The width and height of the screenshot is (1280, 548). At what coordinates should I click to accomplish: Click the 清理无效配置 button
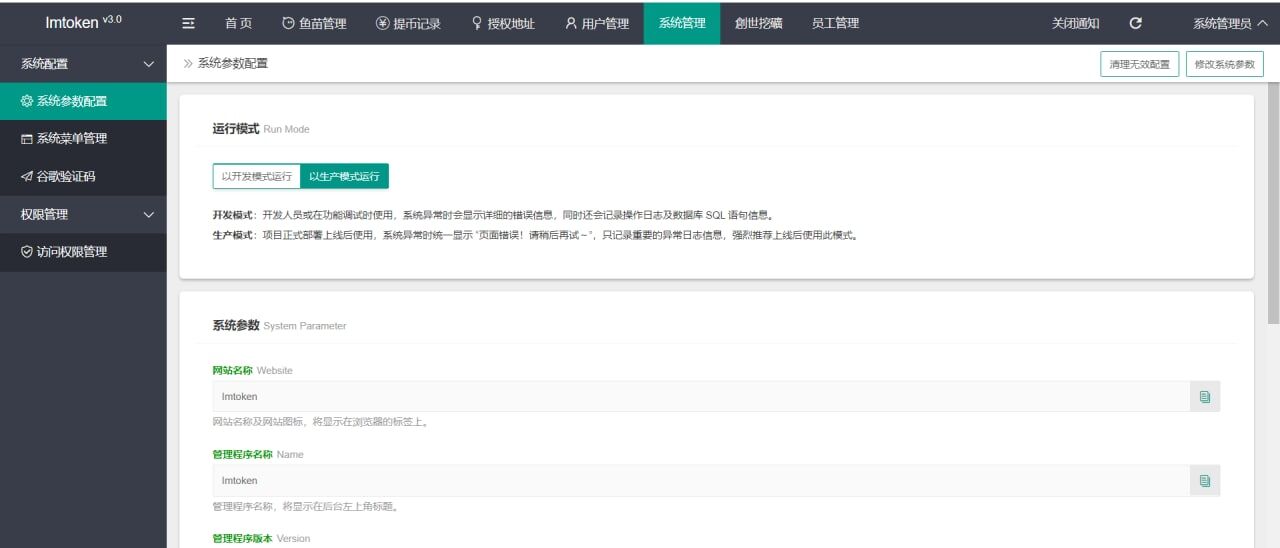pos(1139,64)
